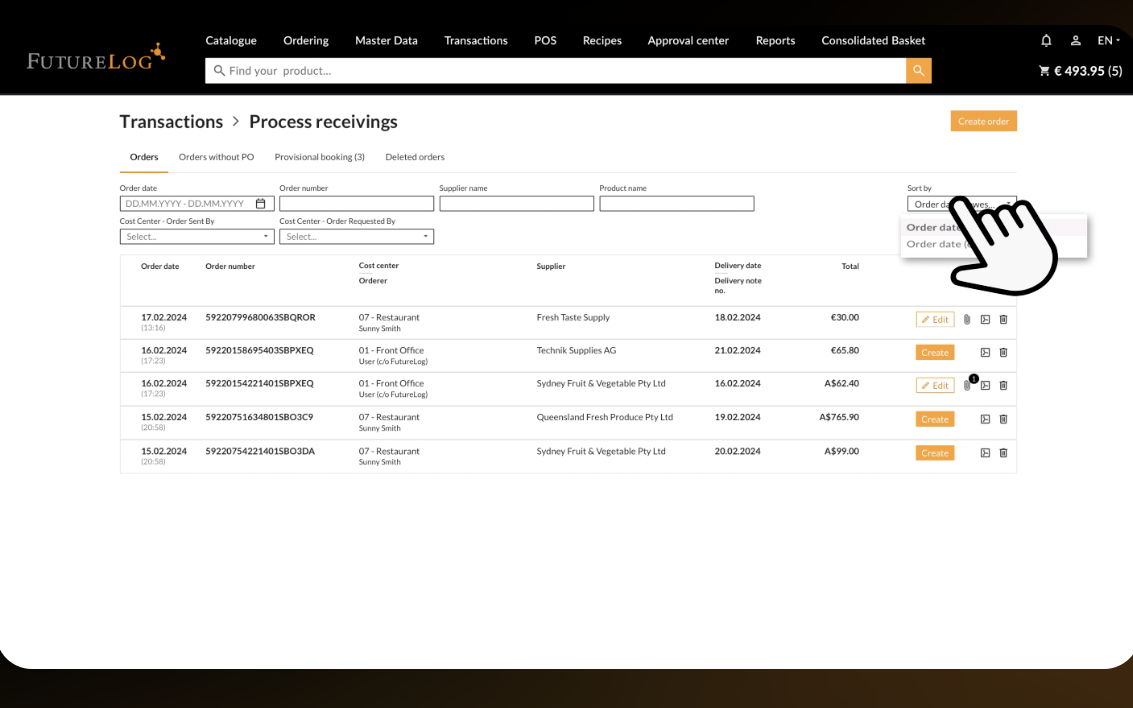Click the orange search magnifier button
The image size is (1133, 708).
pyautogui.click(x=918, y=70)
